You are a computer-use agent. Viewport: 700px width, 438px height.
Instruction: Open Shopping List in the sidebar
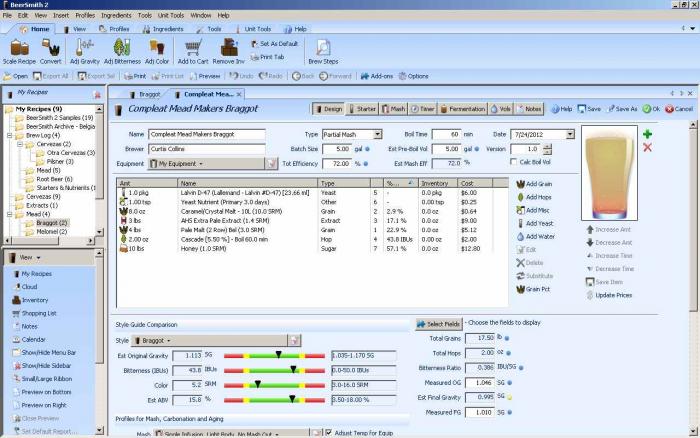(34, 313)
